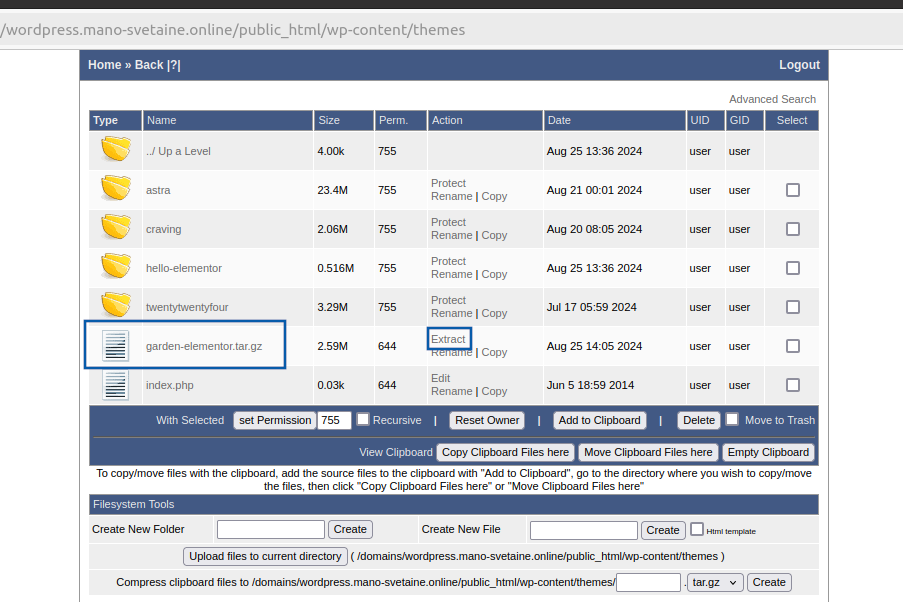Click the set Permission button
This screenshot has width=903, height=602.
click(275, 421)
